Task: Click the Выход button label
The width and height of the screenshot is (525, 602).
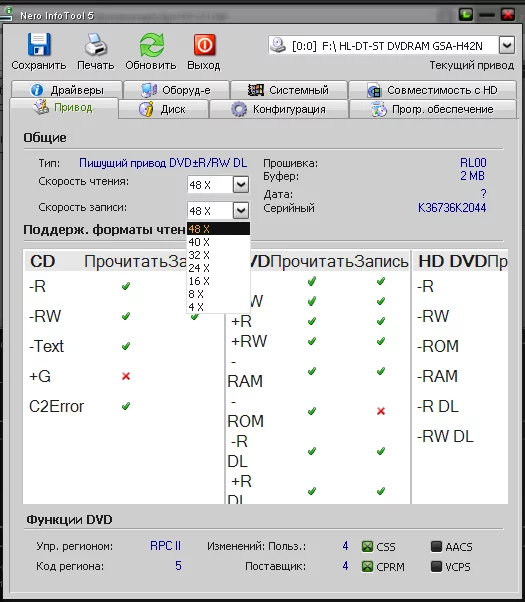Action: coord(204,65)
